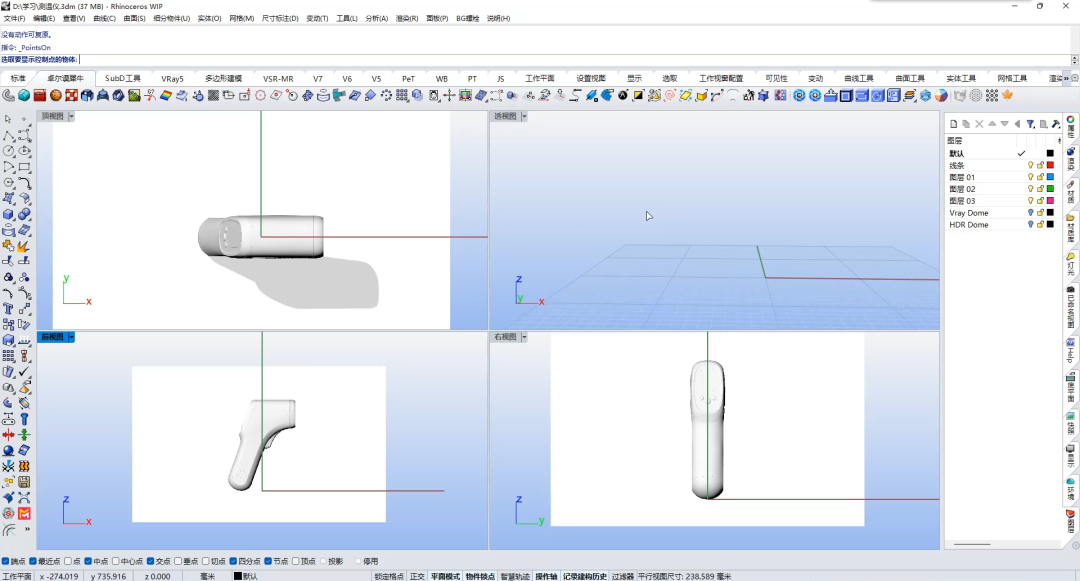Select the 图层 03 layer row
The image size is (1080, 581).
click(1002, 201)
